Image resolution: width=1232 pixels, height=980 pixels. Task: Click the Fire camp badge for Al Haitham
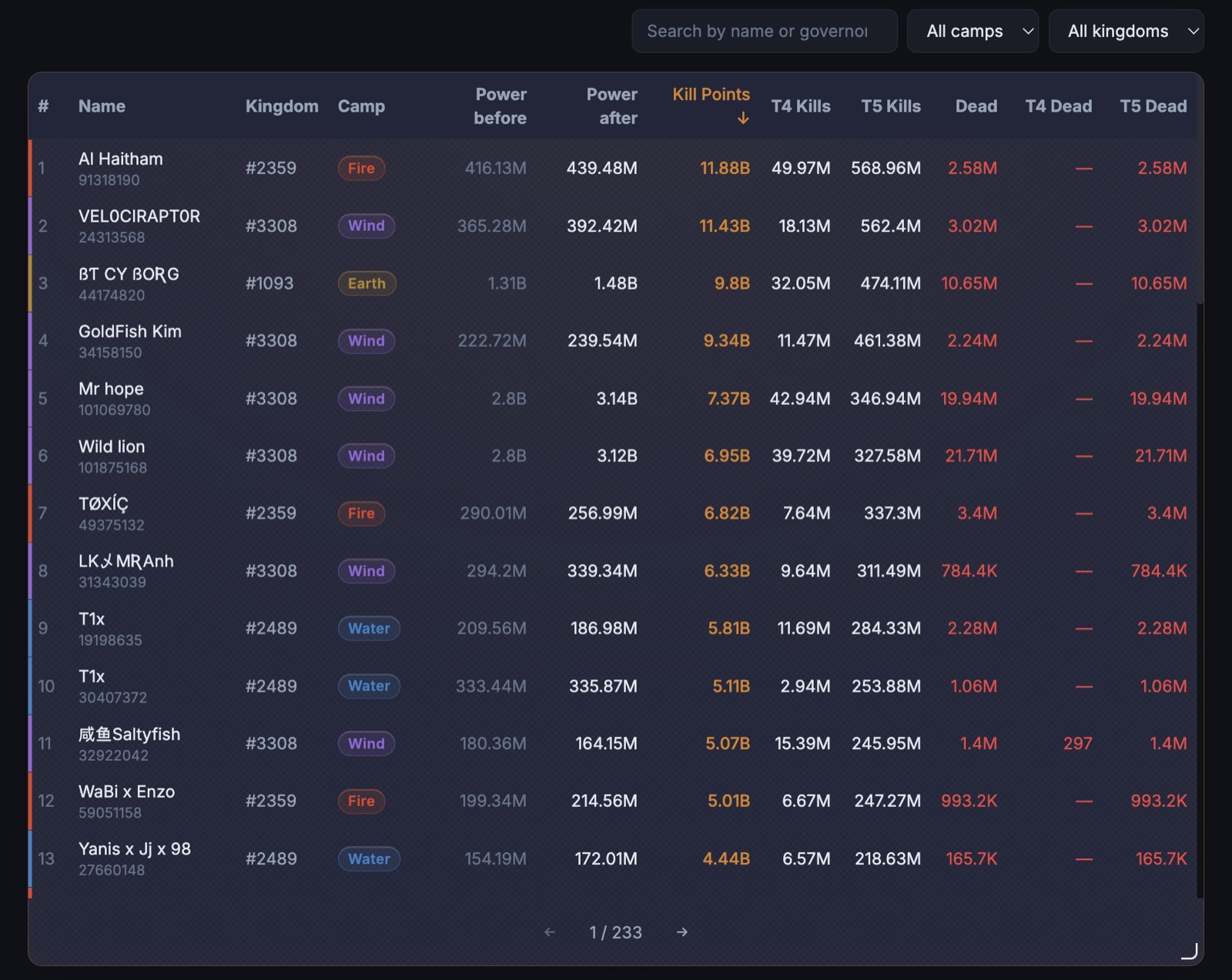click(x=361, y=168)
